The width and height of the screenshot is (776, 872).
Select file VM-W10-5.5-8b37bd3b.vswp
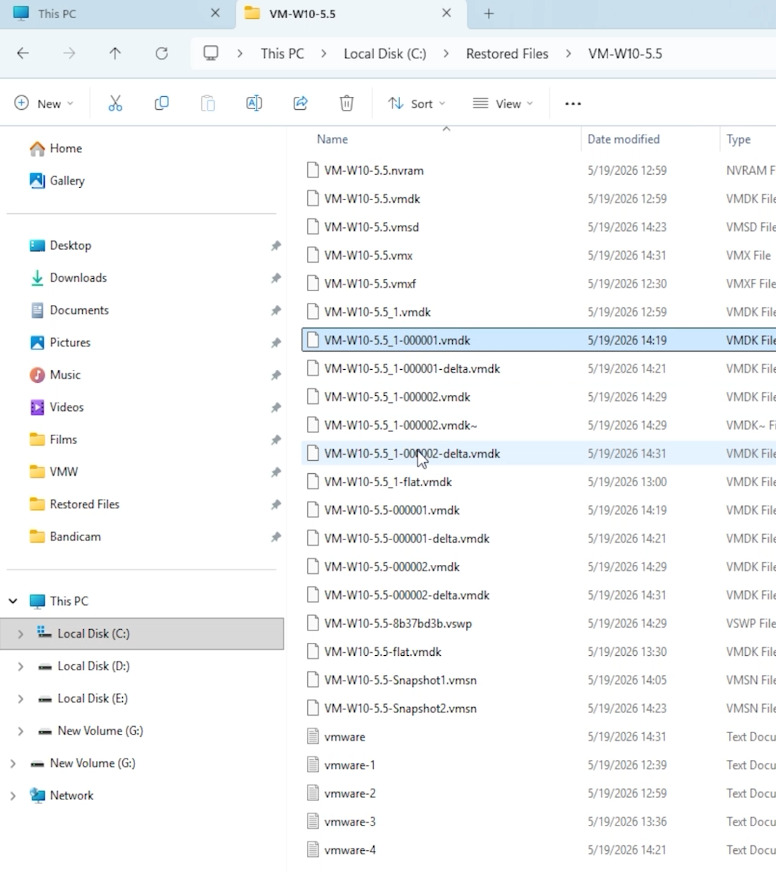(x=538, y=623)
